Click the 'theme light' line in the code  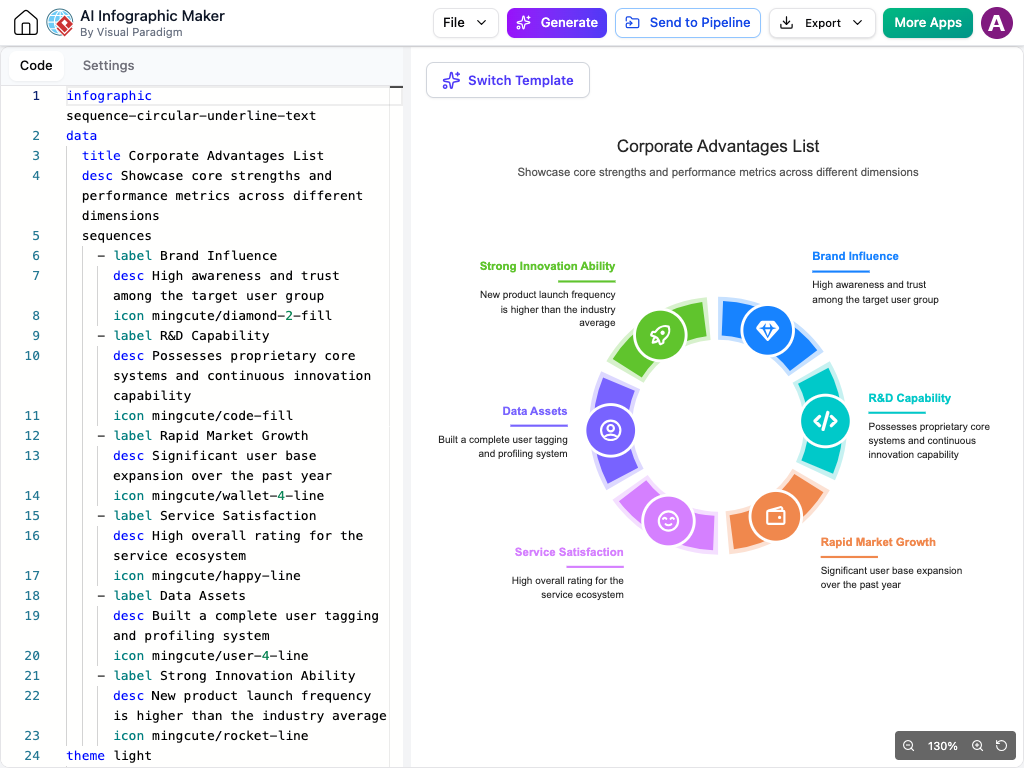tap(108, 756)
